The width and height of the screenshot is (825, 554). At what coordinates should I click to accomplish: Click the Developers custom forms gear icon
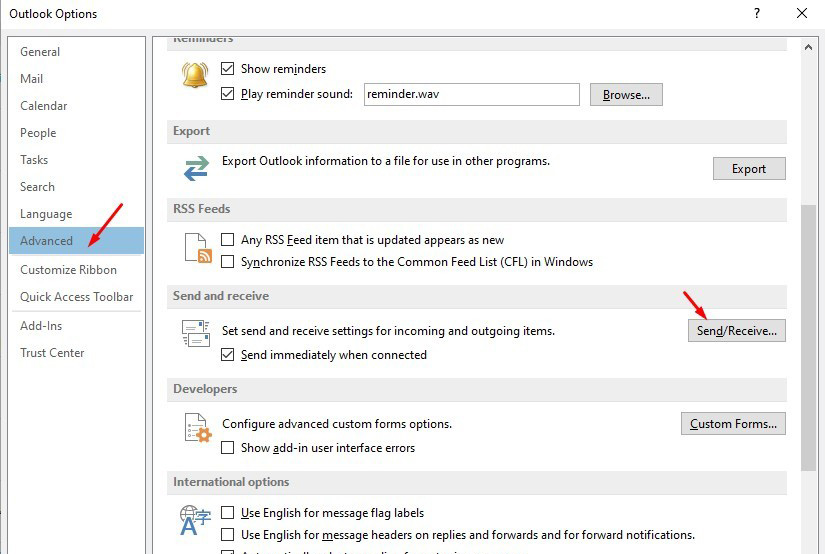coord(198,428)
